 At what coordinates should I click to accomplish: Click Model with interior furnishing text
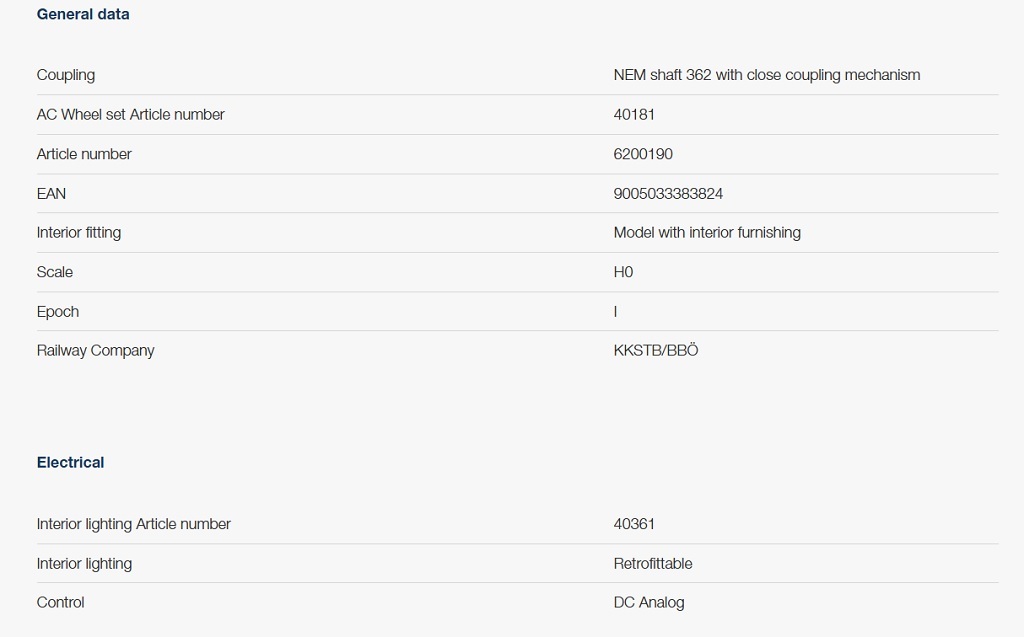pos(707,233)
